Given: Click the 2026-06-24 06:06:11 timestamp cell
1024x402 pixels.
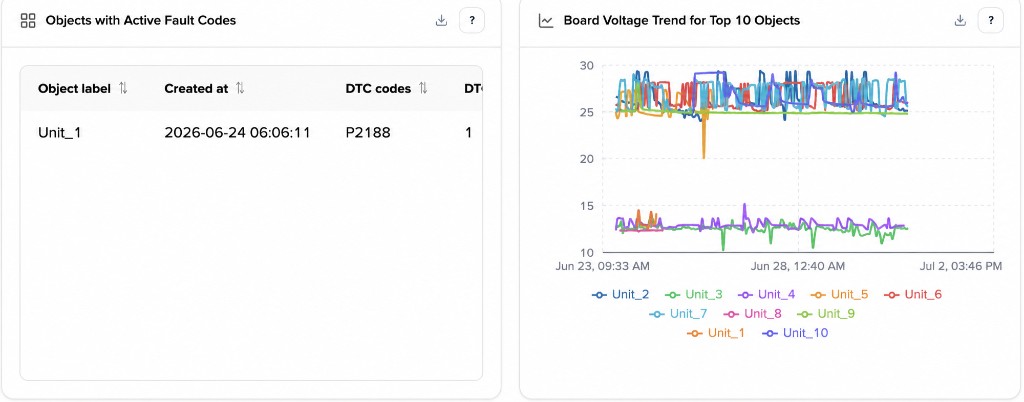Looking at the screenshot, I should click(237, 133).
